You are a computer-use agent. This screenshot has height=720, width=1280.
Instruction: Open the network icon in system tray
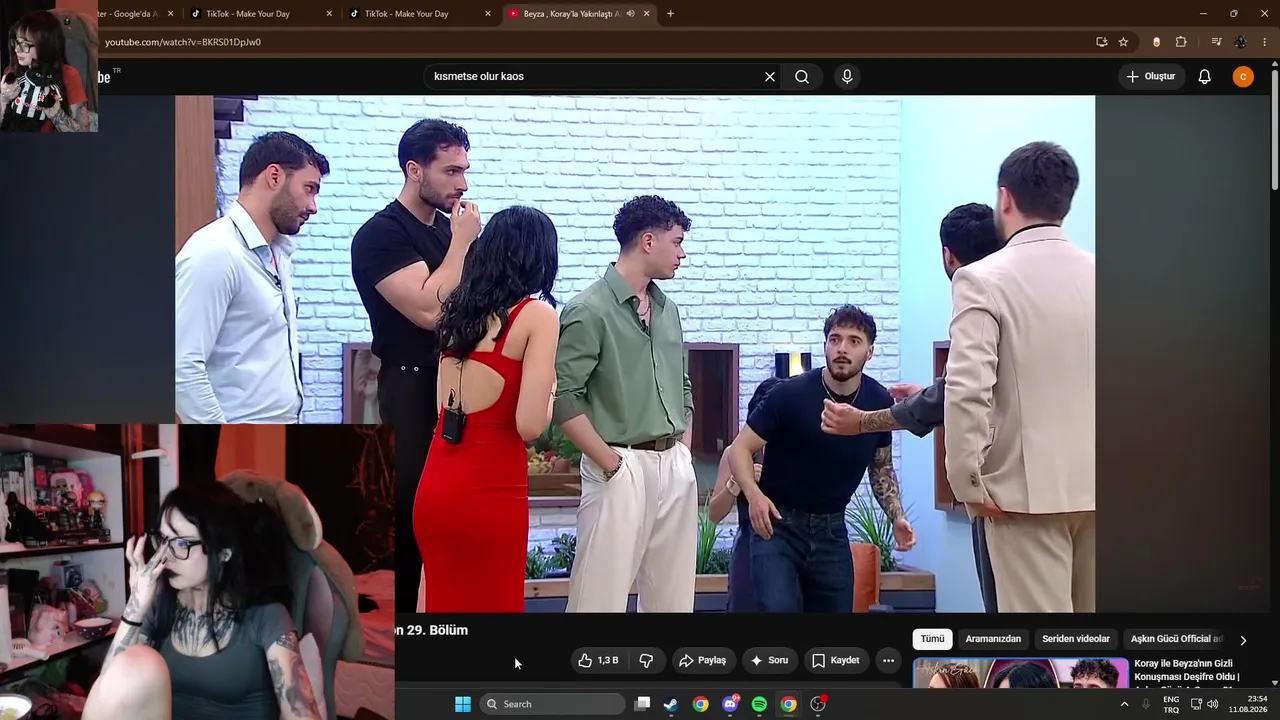click(1196, 704)
